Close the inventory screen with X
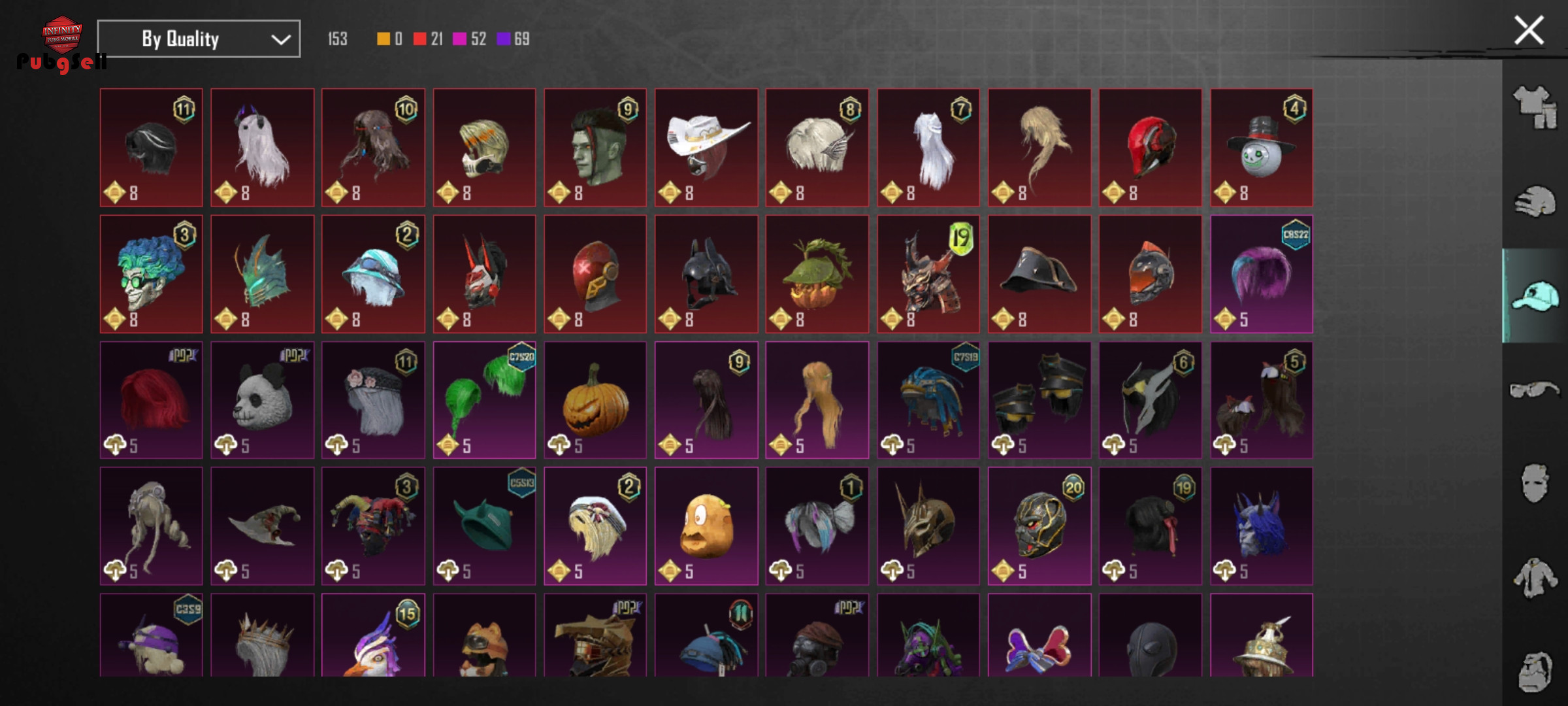Screen dimensions: 1568x706 [x=1529, y=31]
